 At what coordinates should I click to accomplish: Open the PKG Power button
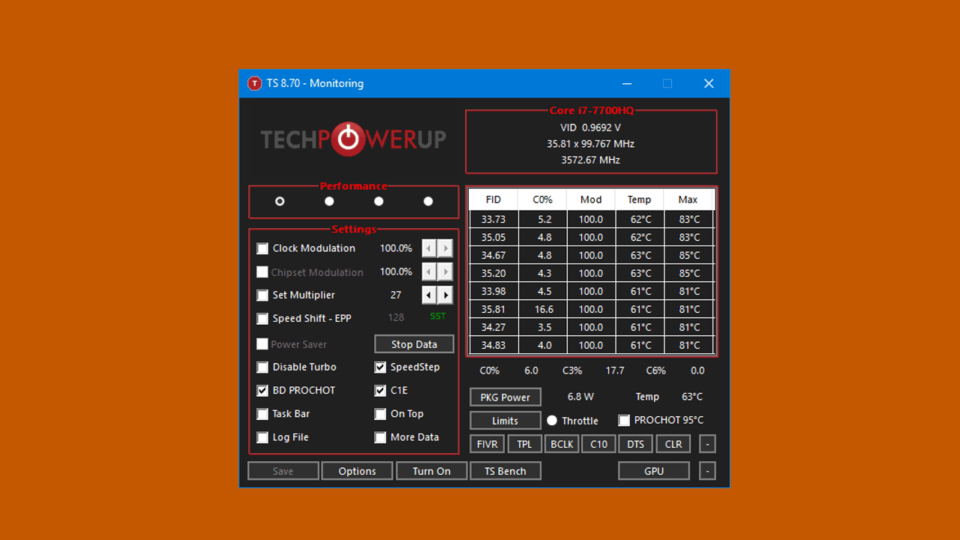505,397
